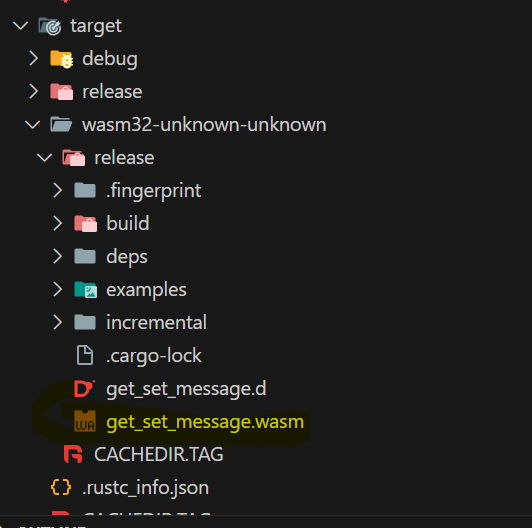Click the curly braces icon of .rustc_info.json
The height and width of the screenshot is (528, 532).
(61, 487)
